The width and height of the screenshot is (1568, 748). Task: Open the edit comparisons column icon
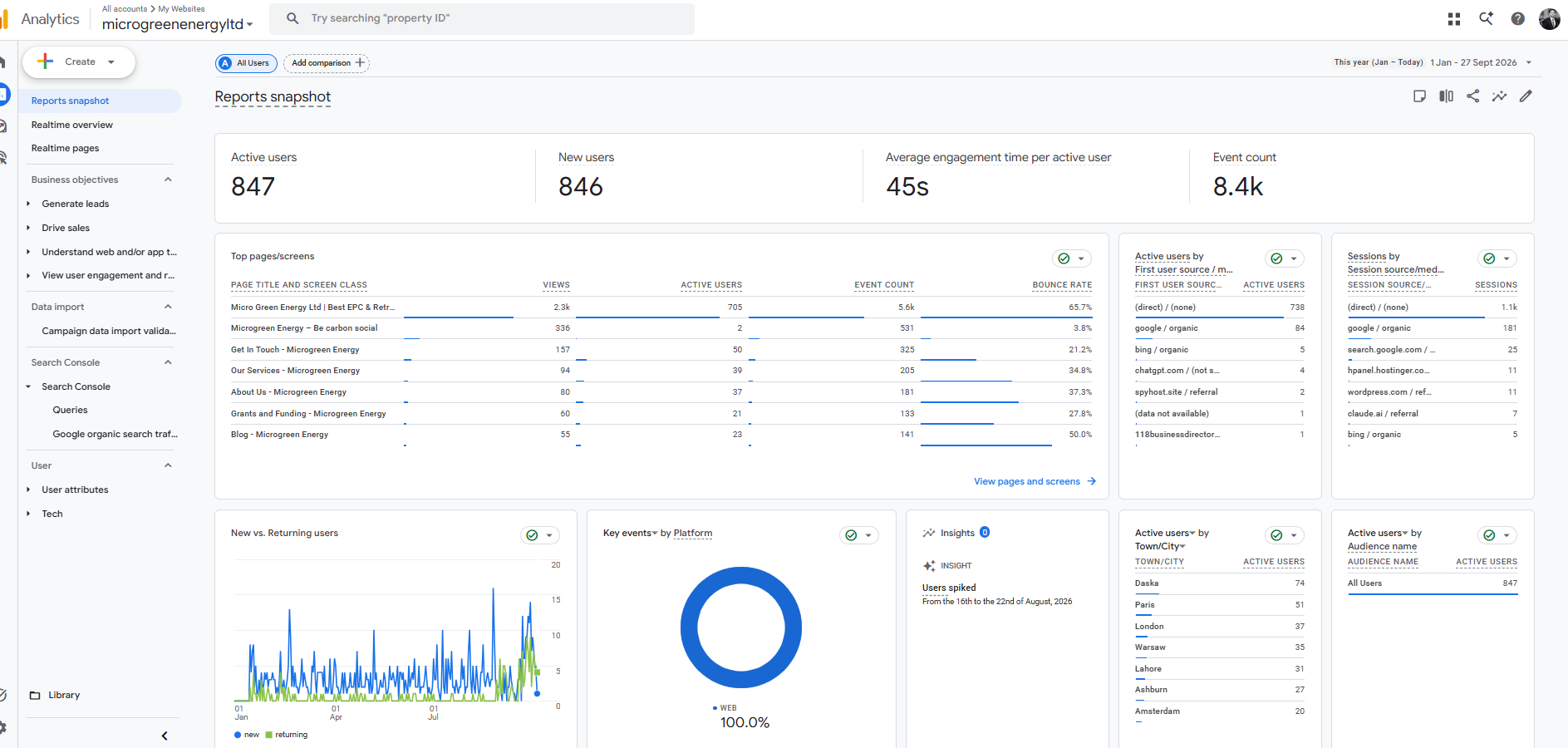(x=1446, y=96)
